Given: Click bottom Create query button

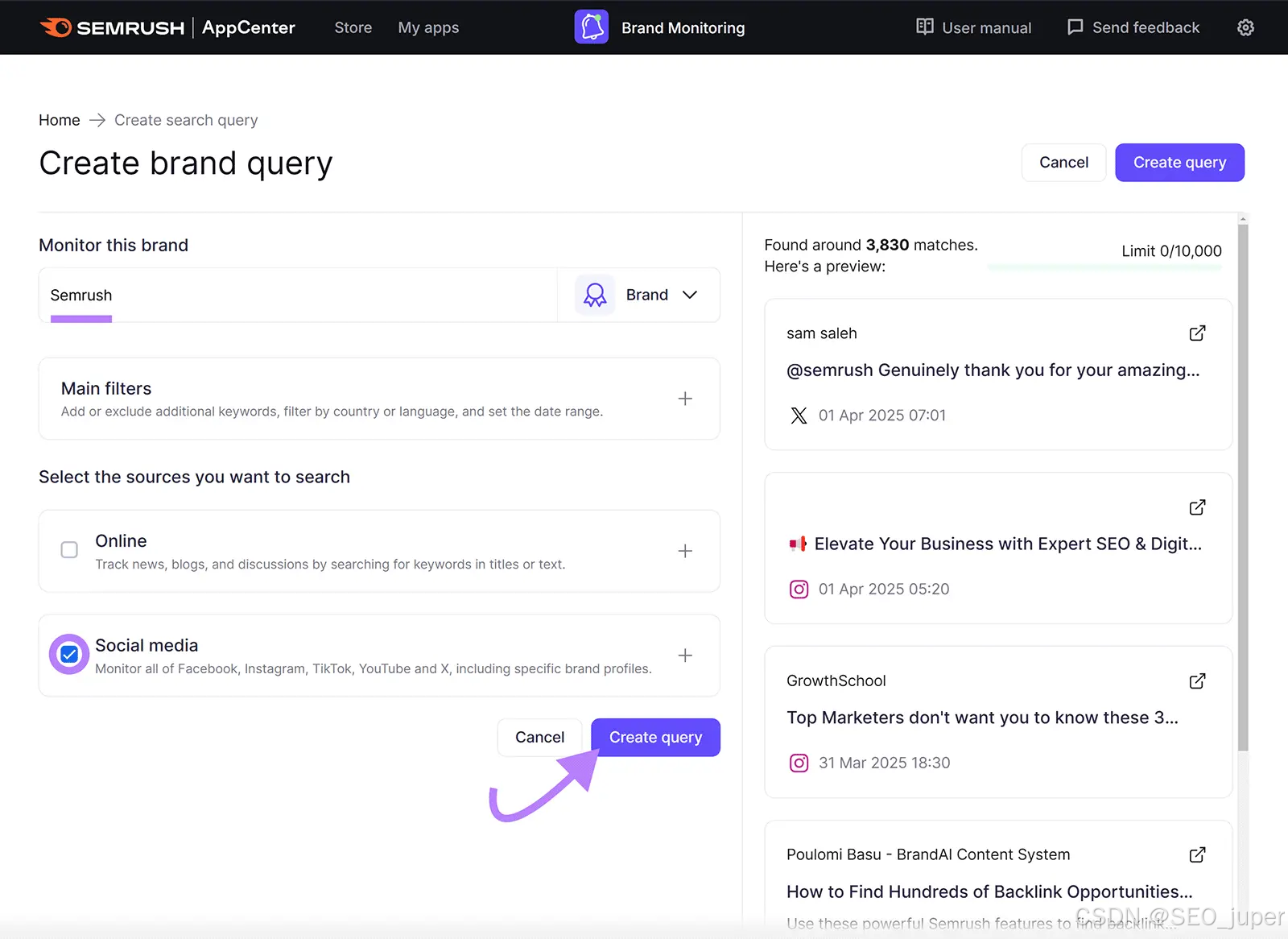Looking at the screenshot, I should click(655, 738).
